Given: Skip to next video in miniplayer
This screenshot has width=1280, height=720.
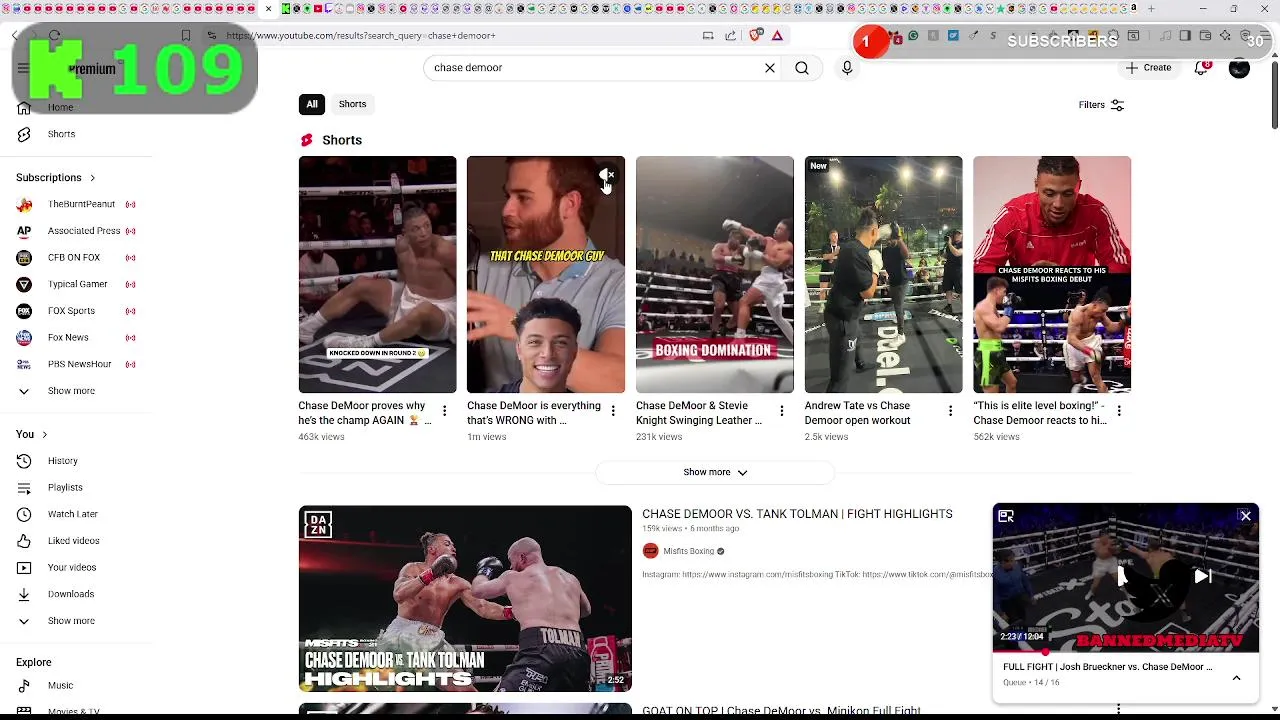Looking at the screenshot, I should pos(1203,576).
